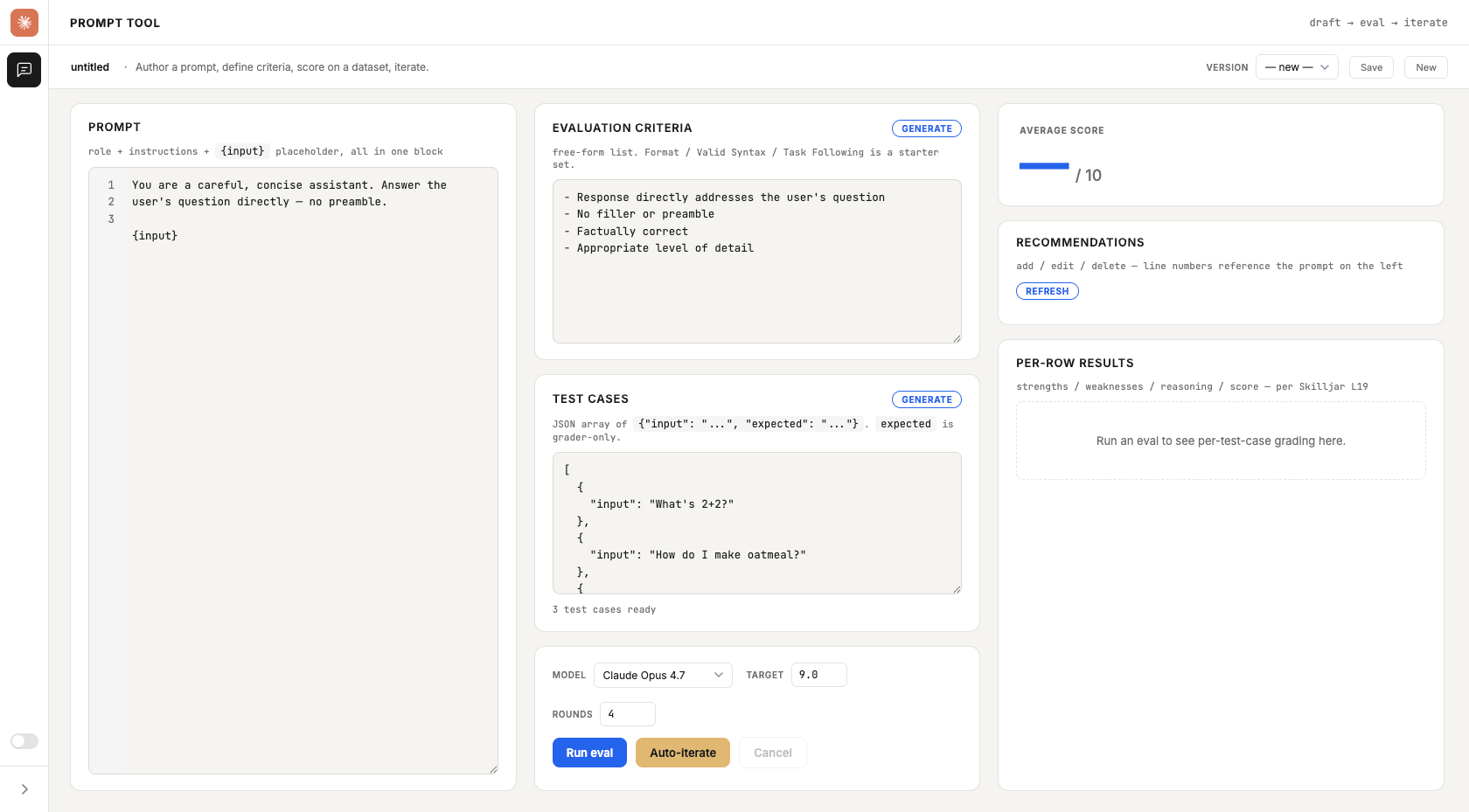Click the evaluation criteria text box
Viewport: 1469px width, 812px height.
point(756,261)
